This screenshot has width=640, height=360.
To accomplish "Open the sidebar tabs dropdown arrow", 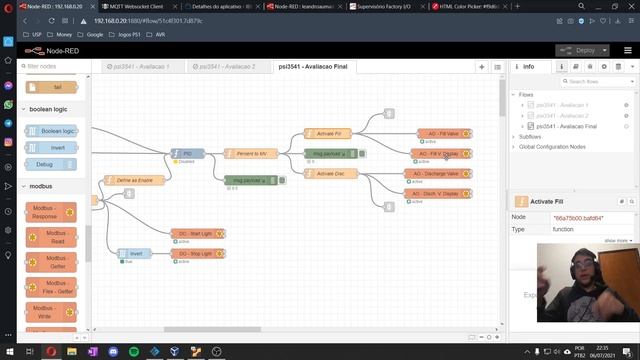I will click(x=632, y=67).
